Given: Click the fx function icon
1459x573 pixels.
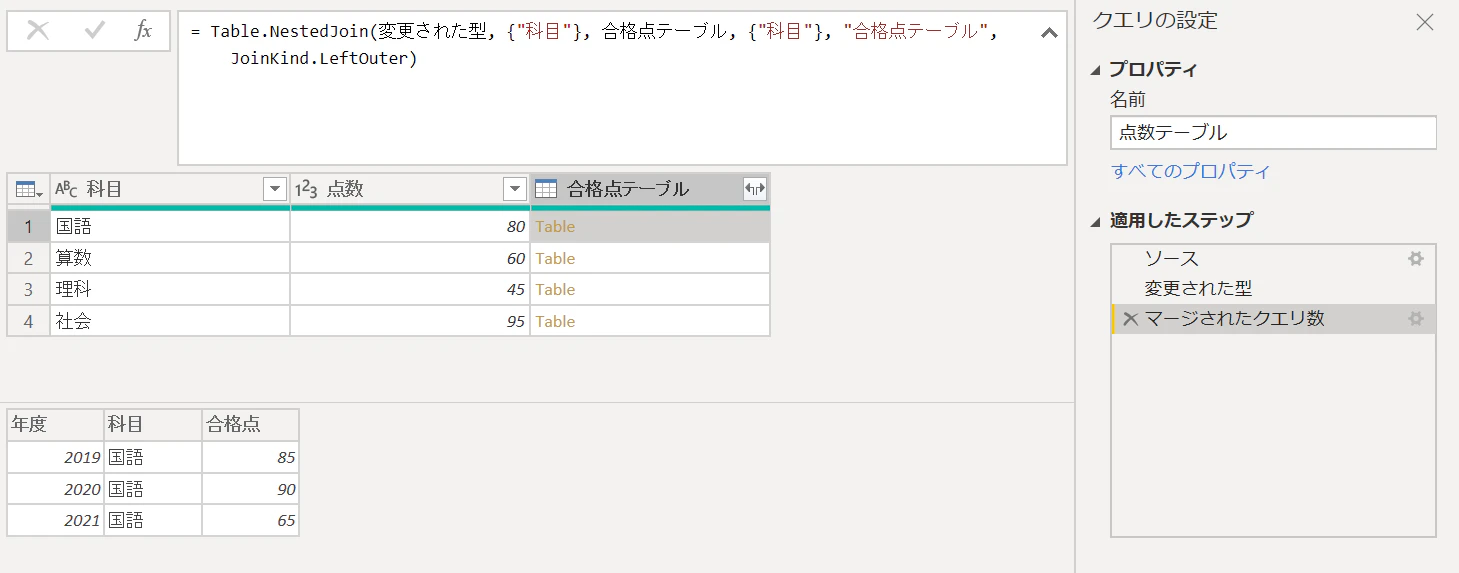Looking at the screenshot, I should click(143, 31).
